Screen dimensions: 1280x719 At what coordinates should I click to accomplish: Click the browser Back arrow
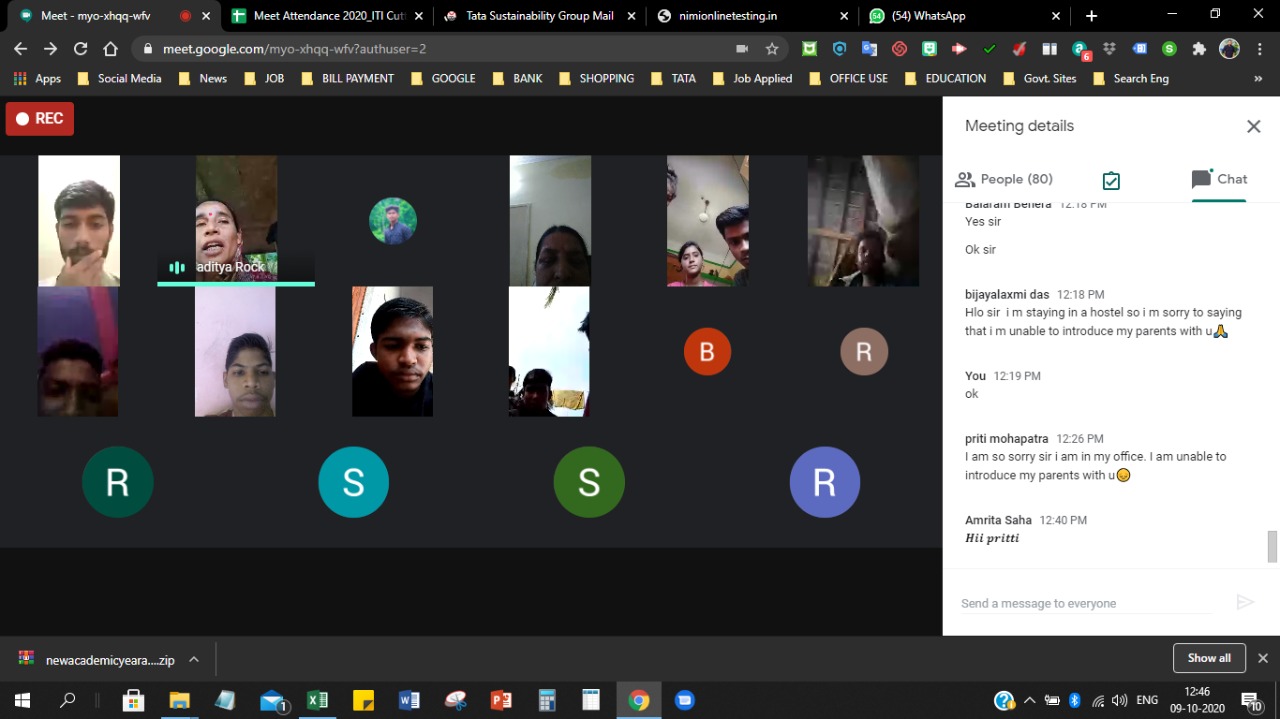tap(21, 48)
